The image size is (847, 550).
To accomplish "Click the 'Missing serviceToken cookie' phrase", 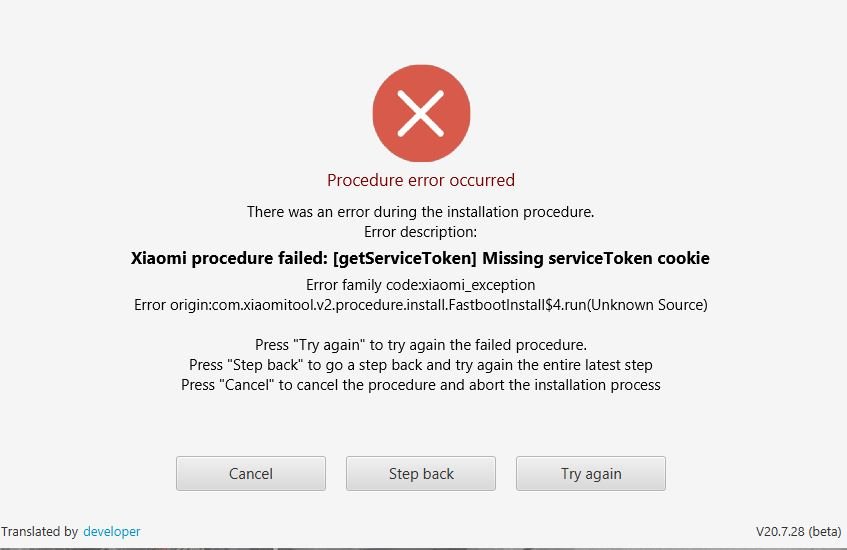I will (596, 258).
